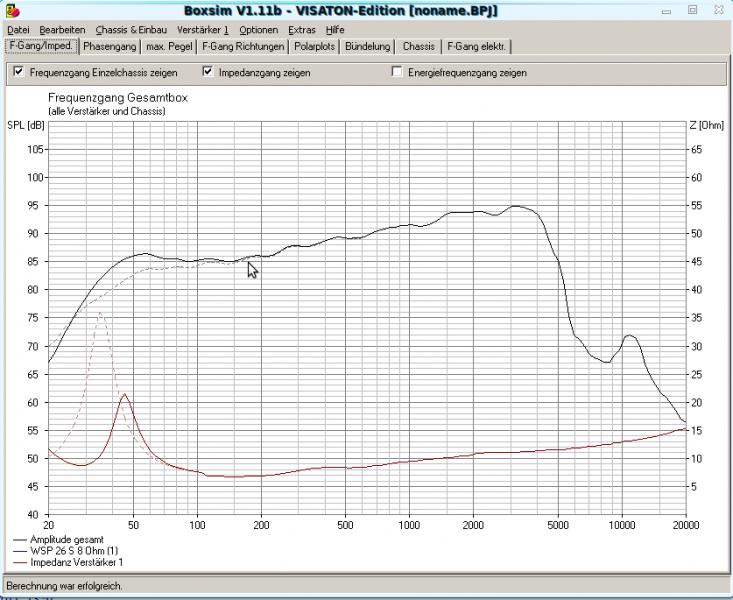This screenshot has height=600, width=733.
Task: Open the Polarplots tab
Action: point(315,46)
